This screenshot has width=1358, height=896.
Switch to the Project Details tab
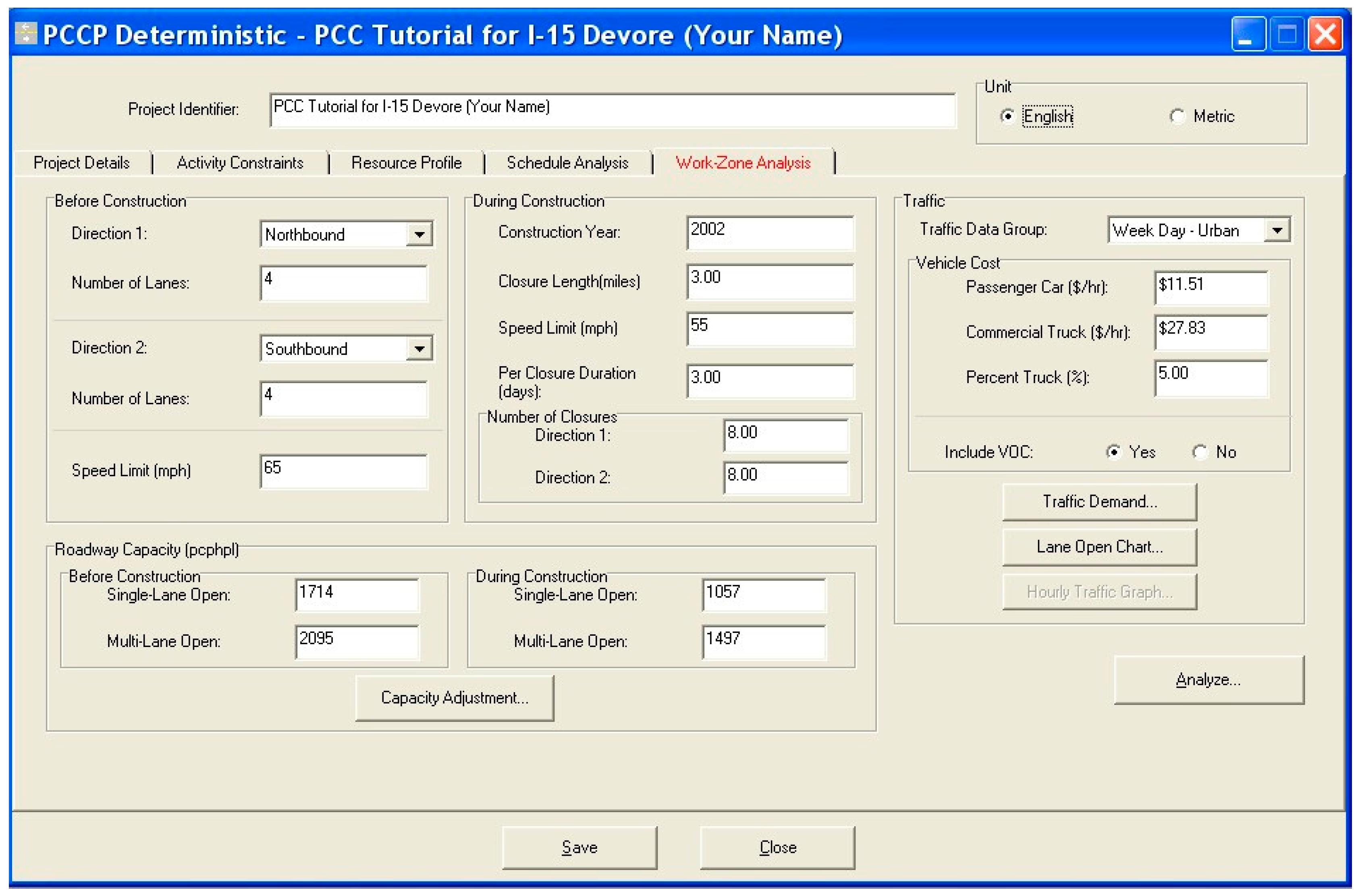click(x=82, y=163)
